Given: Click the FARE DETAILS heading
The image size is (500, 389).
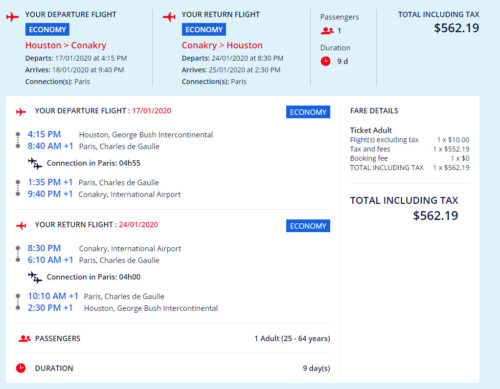Looking at the screenshot, I should [x=374, y=111].
